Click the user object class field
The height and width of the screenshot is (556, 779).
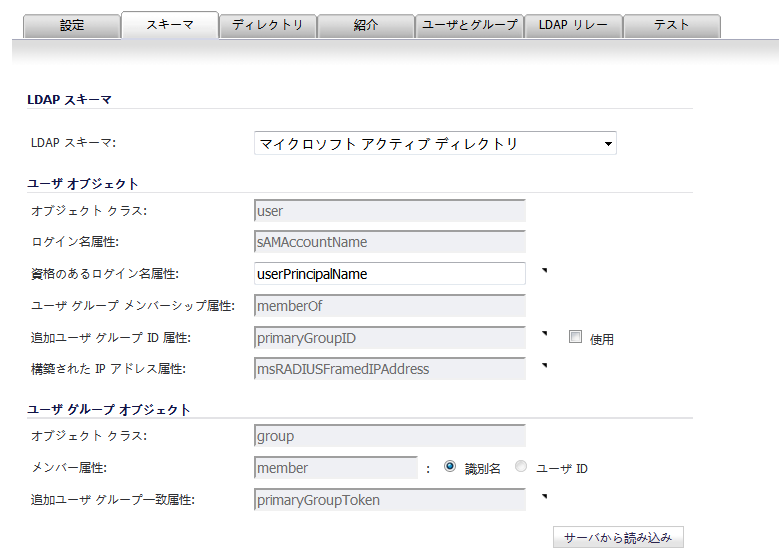[390, 211]
